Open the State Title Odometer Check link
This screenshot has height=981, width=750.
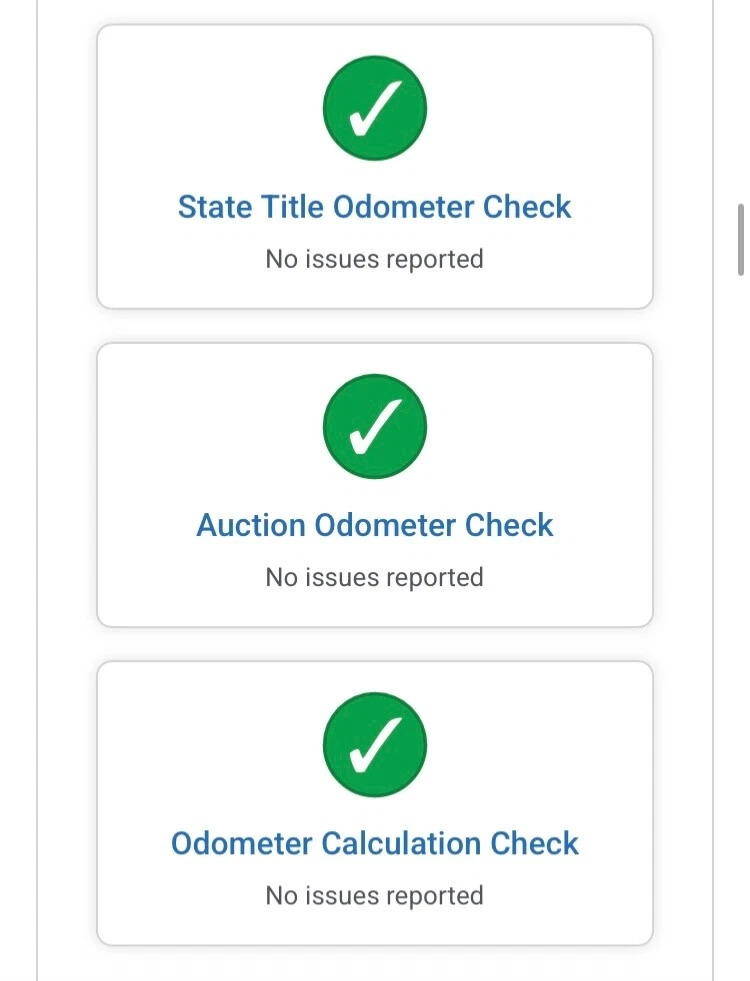tap(375, 207)
